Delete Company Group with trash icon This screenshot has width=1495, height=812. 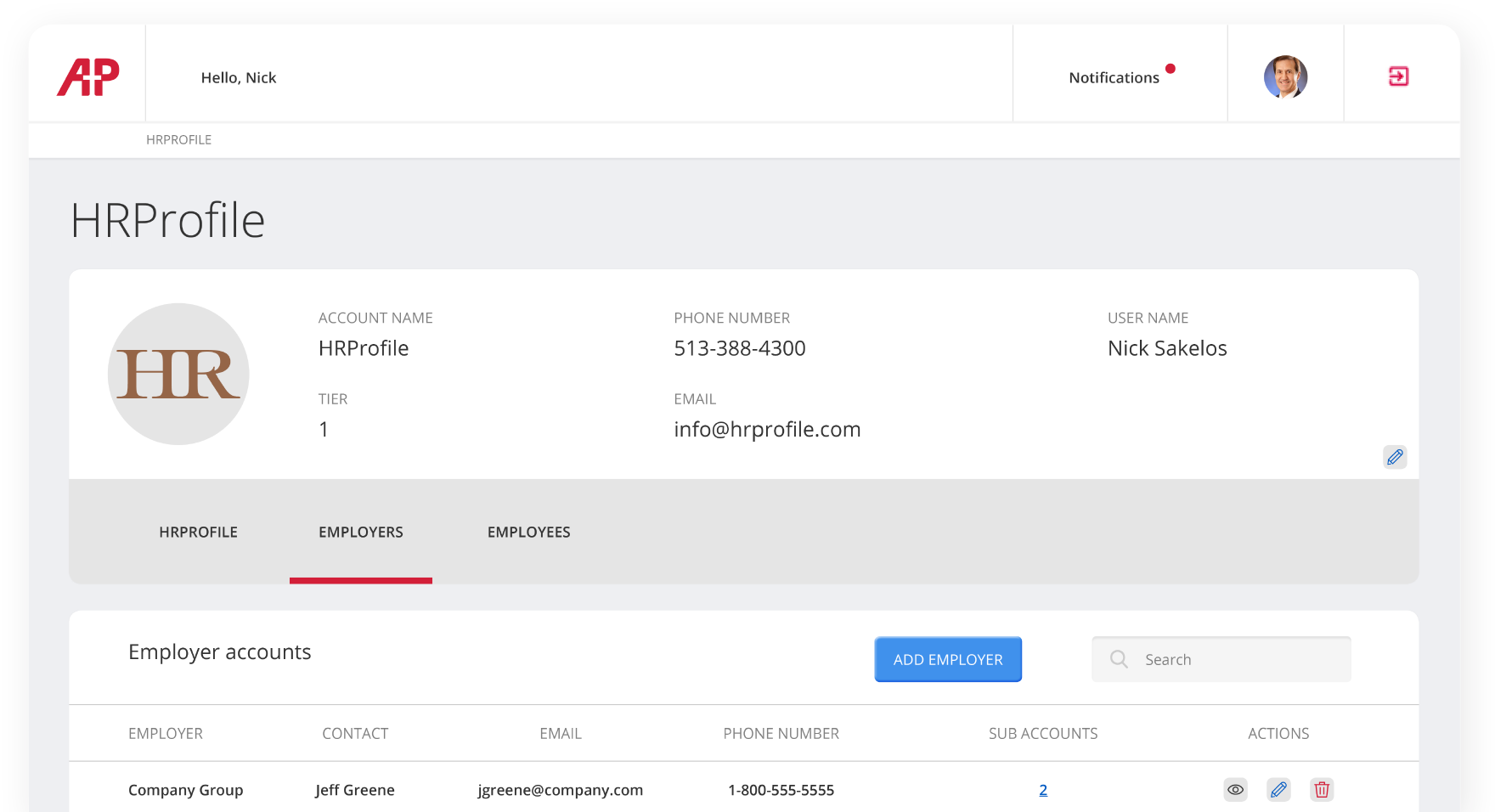[1322, 790]
